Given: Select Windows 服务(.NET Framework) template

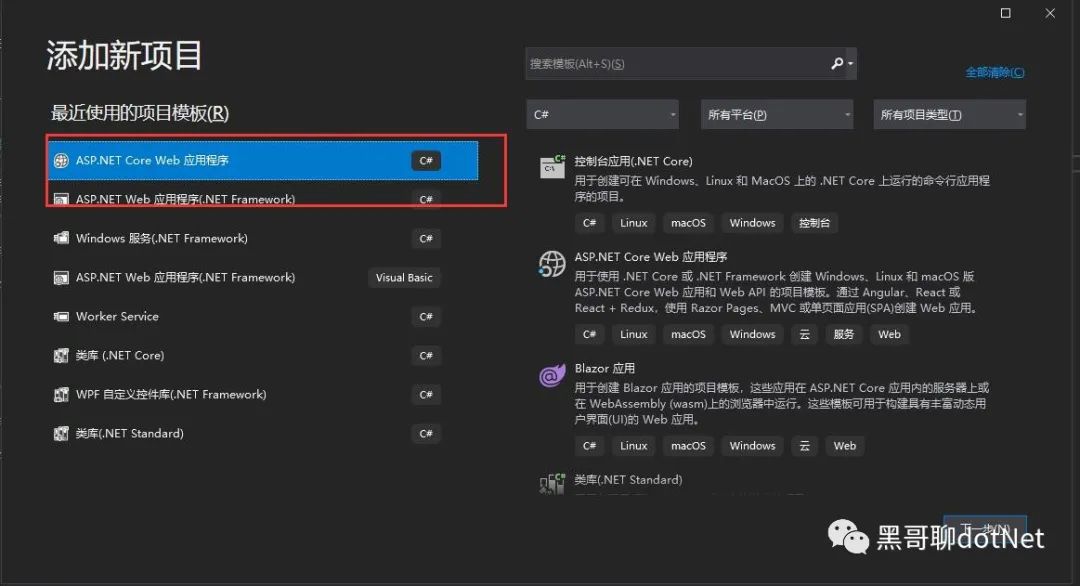Looking at the screenshot, I should [x=247, y=238].
